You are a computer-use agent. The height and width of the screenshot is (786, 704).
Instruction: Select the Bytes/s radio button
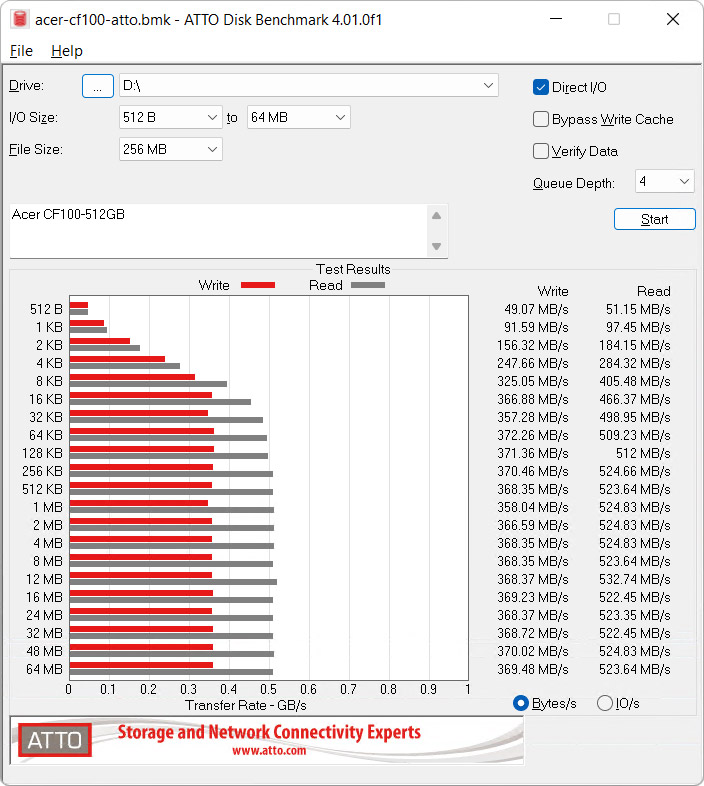(x=521, y=703)
